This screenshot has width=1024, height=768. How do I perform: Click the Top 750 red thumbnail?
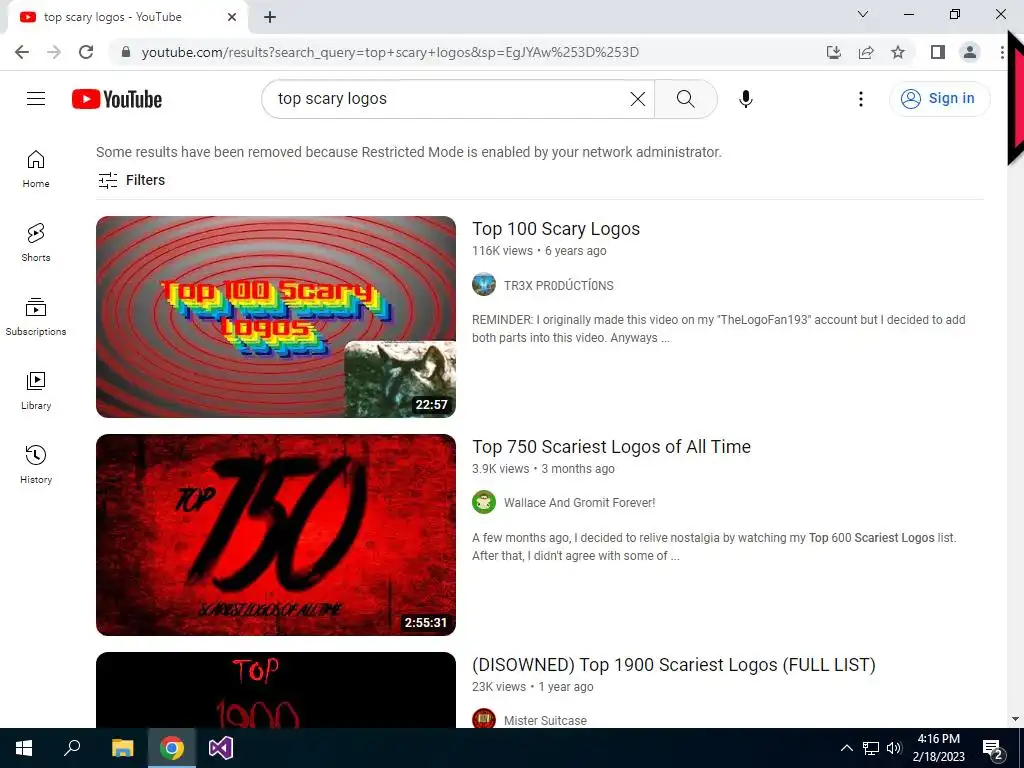tap(276, 535)
